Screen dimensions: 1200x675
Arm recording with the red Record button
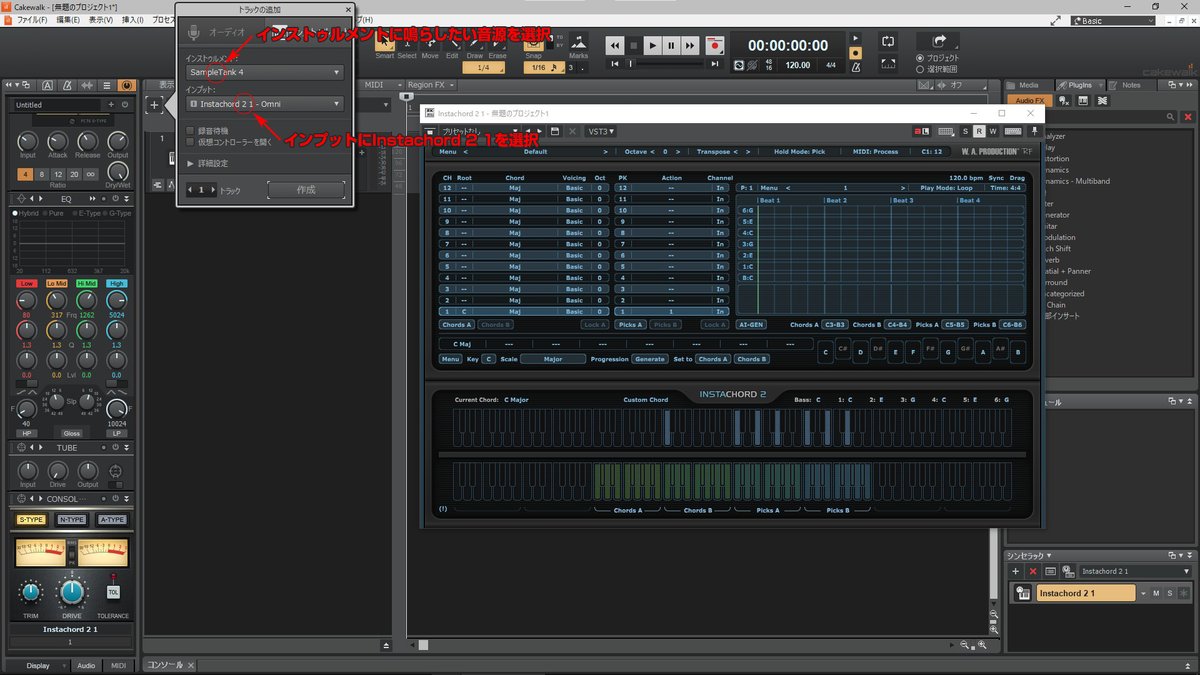click(714, 45)
